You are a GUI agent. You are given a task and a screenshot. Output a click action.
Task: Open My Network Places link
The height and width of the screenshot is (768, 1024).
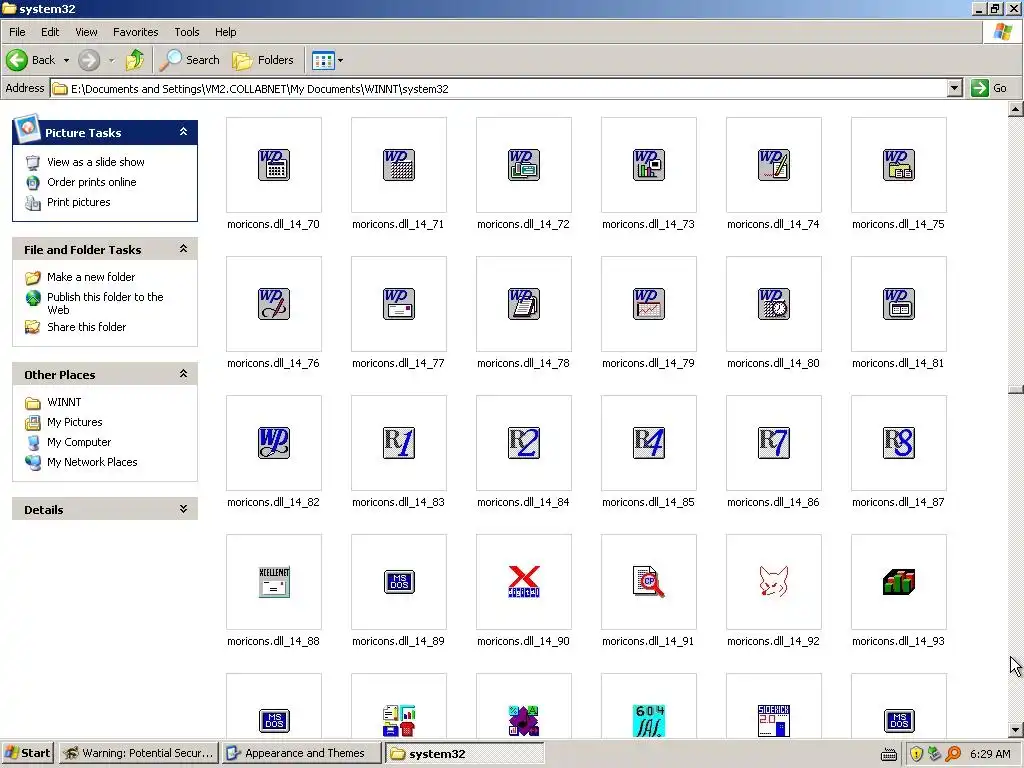pyautogui.click(x=92, y=462)
